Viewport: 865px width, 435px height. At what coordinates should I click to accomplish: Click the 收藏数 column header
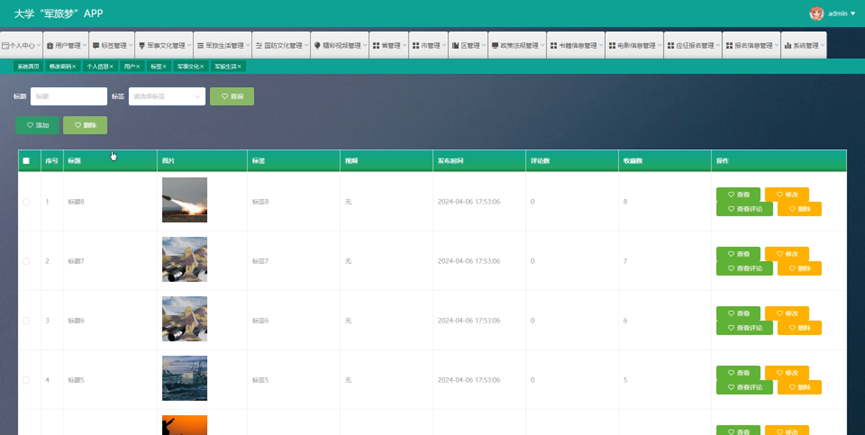coord(664,161)
